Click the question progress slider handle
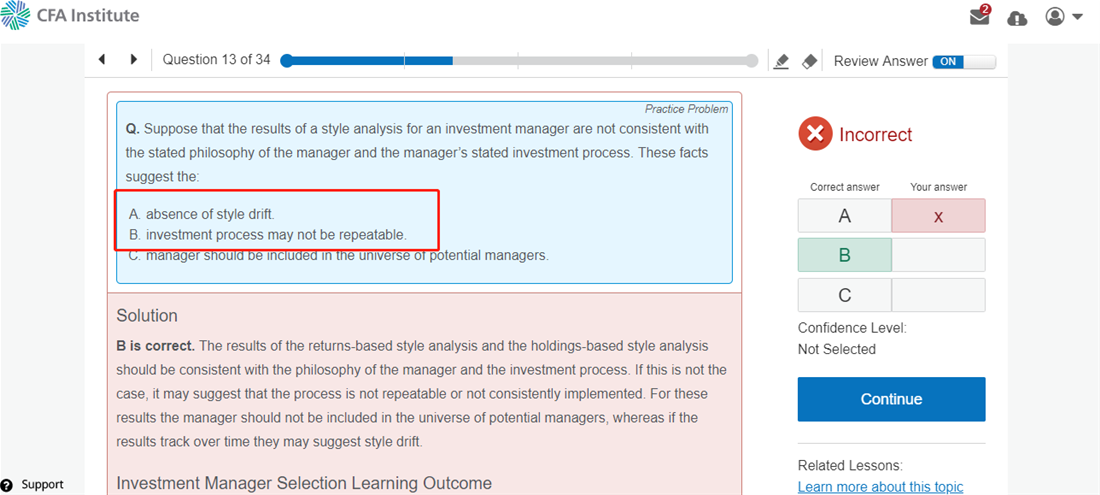The height and width of the screenshot is (495, 1100). pyautogui.click(x=287, y=61)
